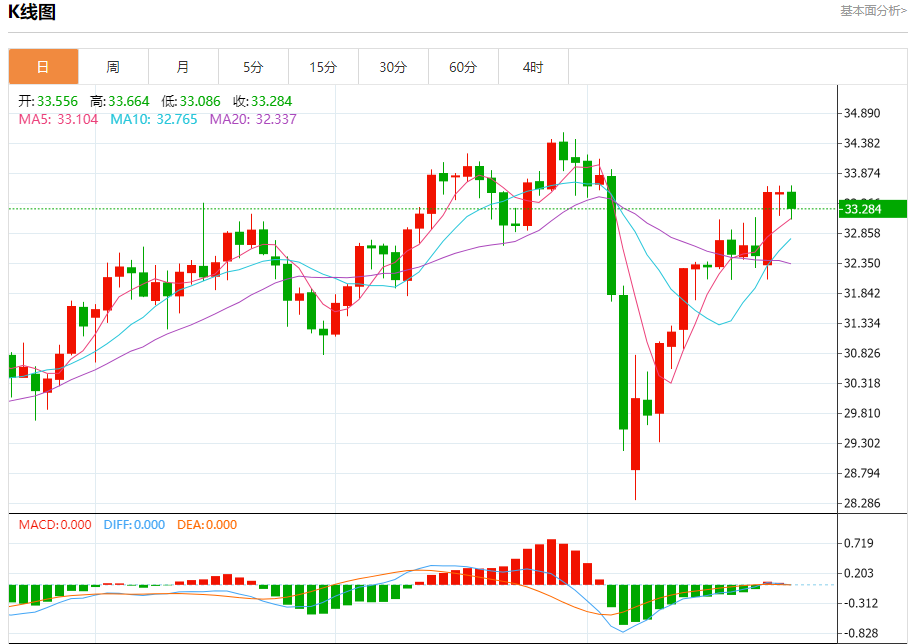Select the 日 daily chart tab

pos(43,67)
